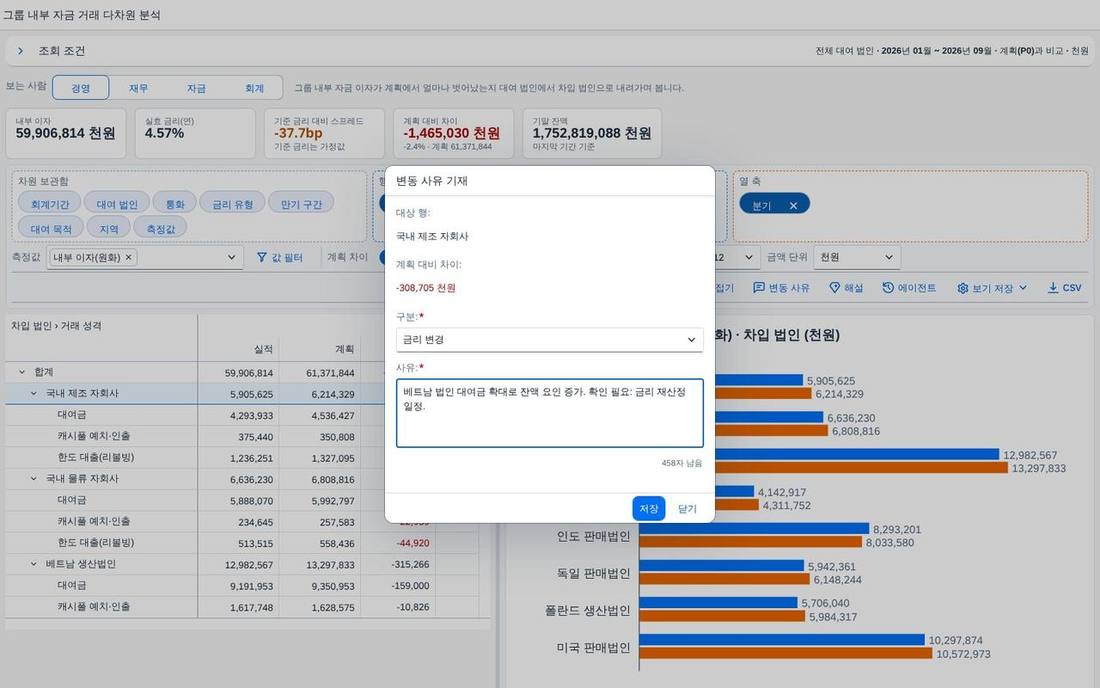Pick the 금리 유형 dimension chip

(x=232, y=204)
